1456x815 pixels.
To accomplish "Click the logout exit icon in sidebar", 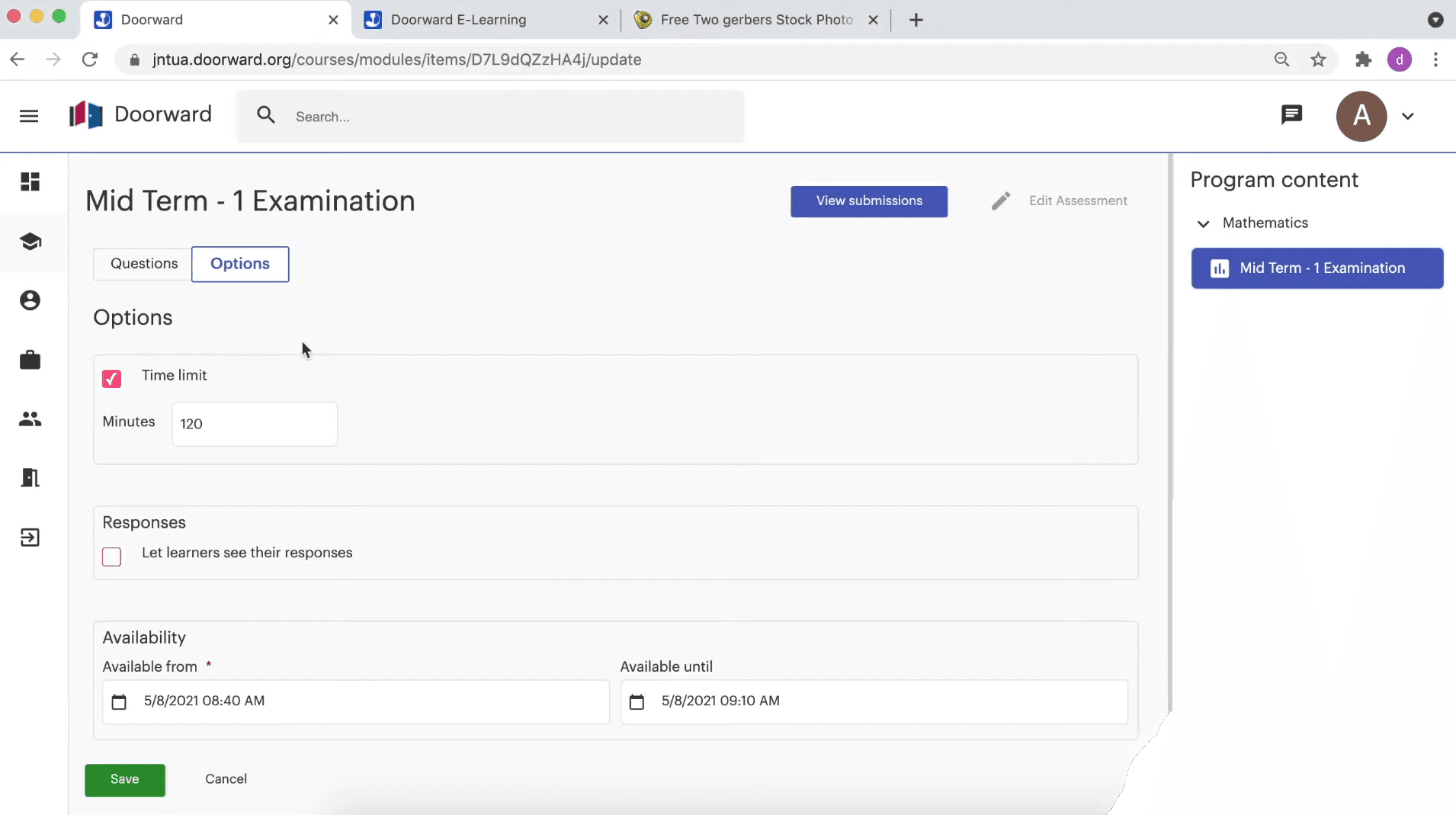I will tap(30, 537).
